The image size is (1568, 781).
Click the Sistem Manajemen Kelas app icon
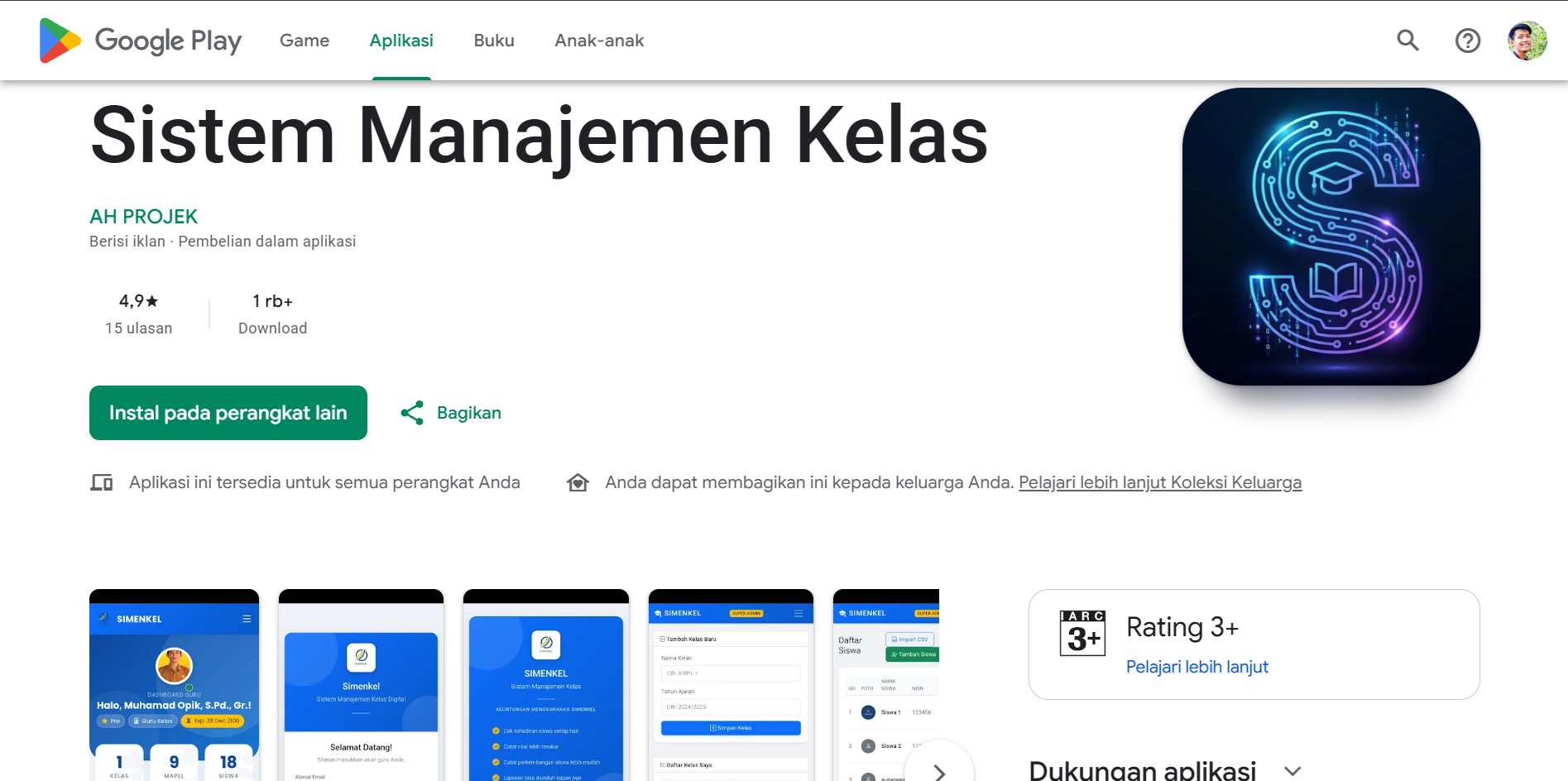[x=1331, y=237]
